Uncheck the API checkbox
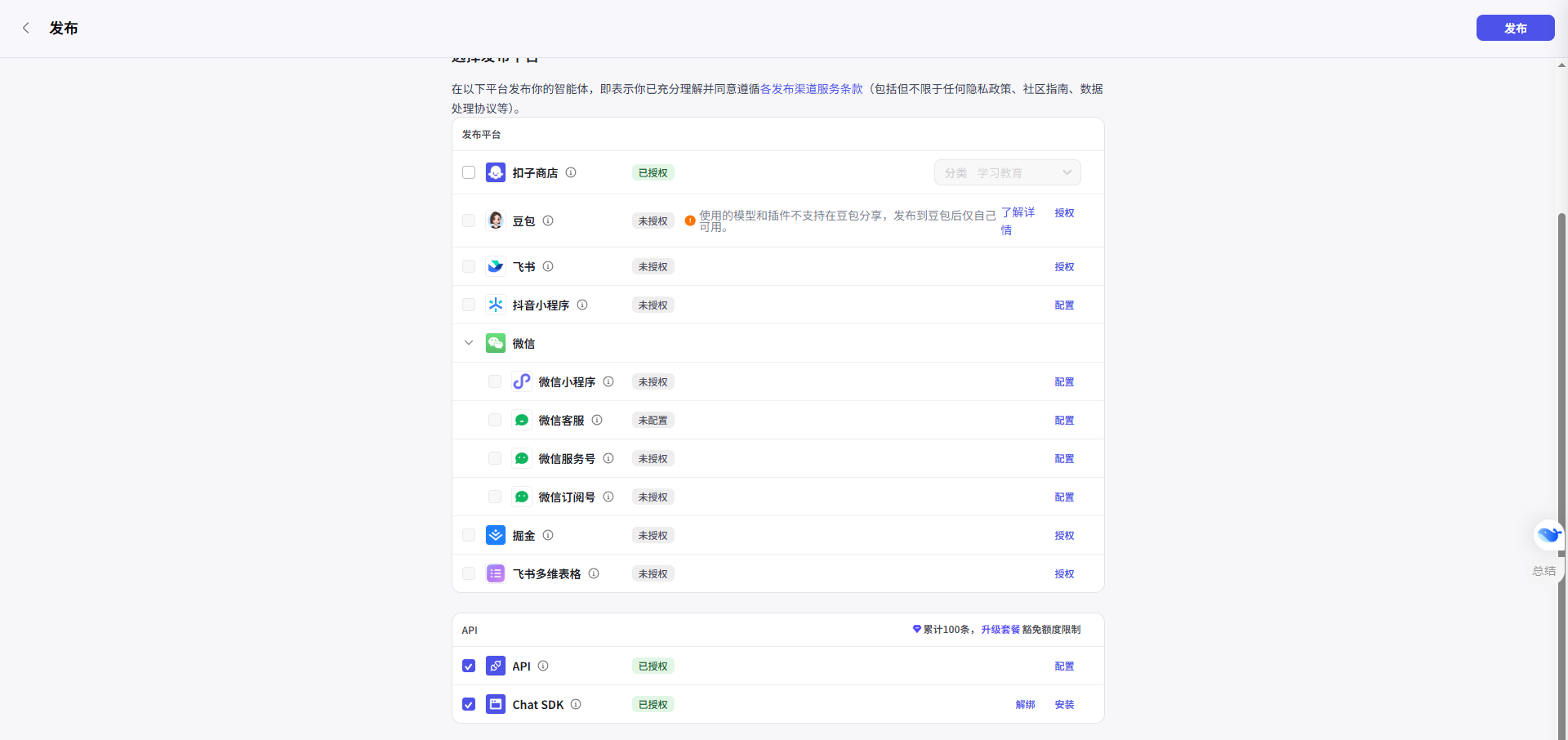1568x740 pixels. [469, 666]
